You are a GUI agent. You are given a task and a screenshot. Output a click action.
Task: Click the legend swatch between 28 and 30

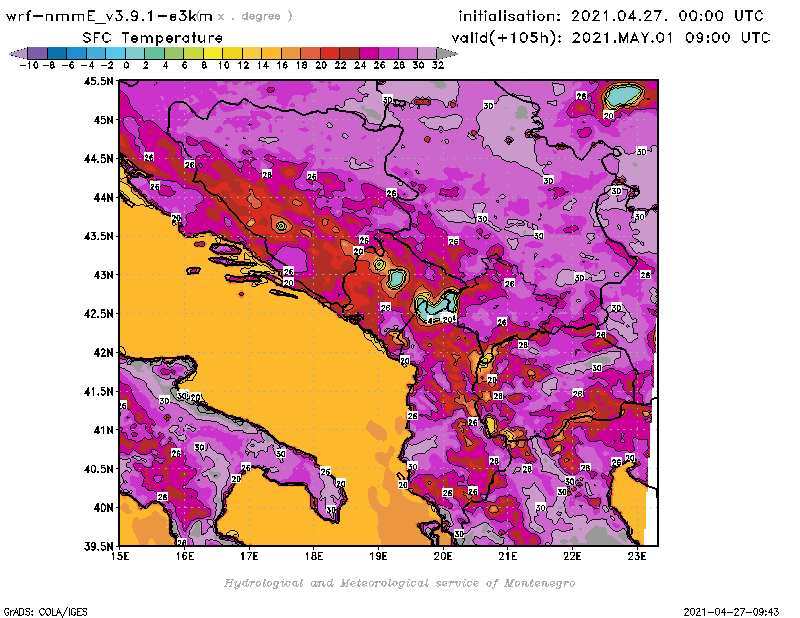pyautogui.click(x=408, y=54)
